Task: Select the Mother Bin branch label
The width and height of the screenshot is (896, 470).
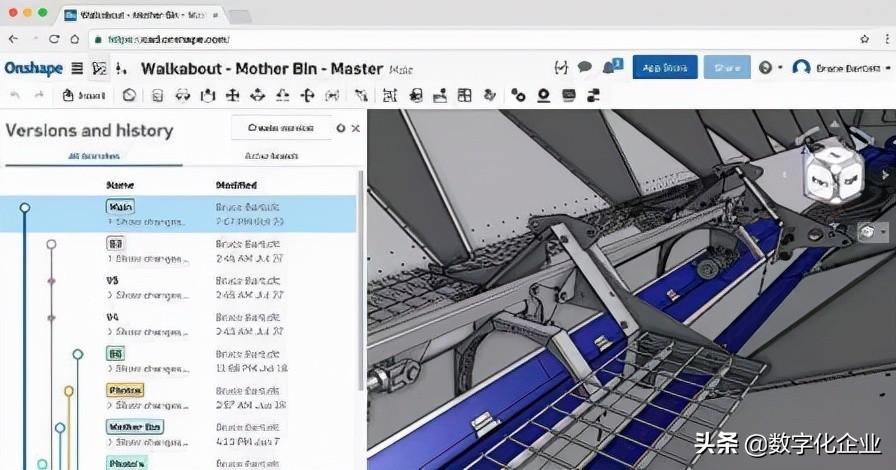Action: (x=135, y=427)
